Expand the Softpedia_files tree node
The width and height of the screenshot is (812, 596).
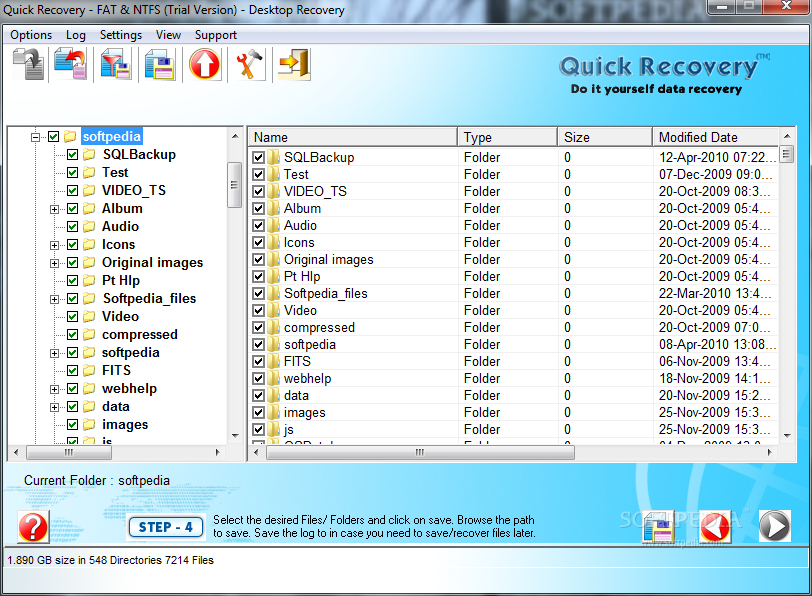pyautogui.click(x=54, y=299)
